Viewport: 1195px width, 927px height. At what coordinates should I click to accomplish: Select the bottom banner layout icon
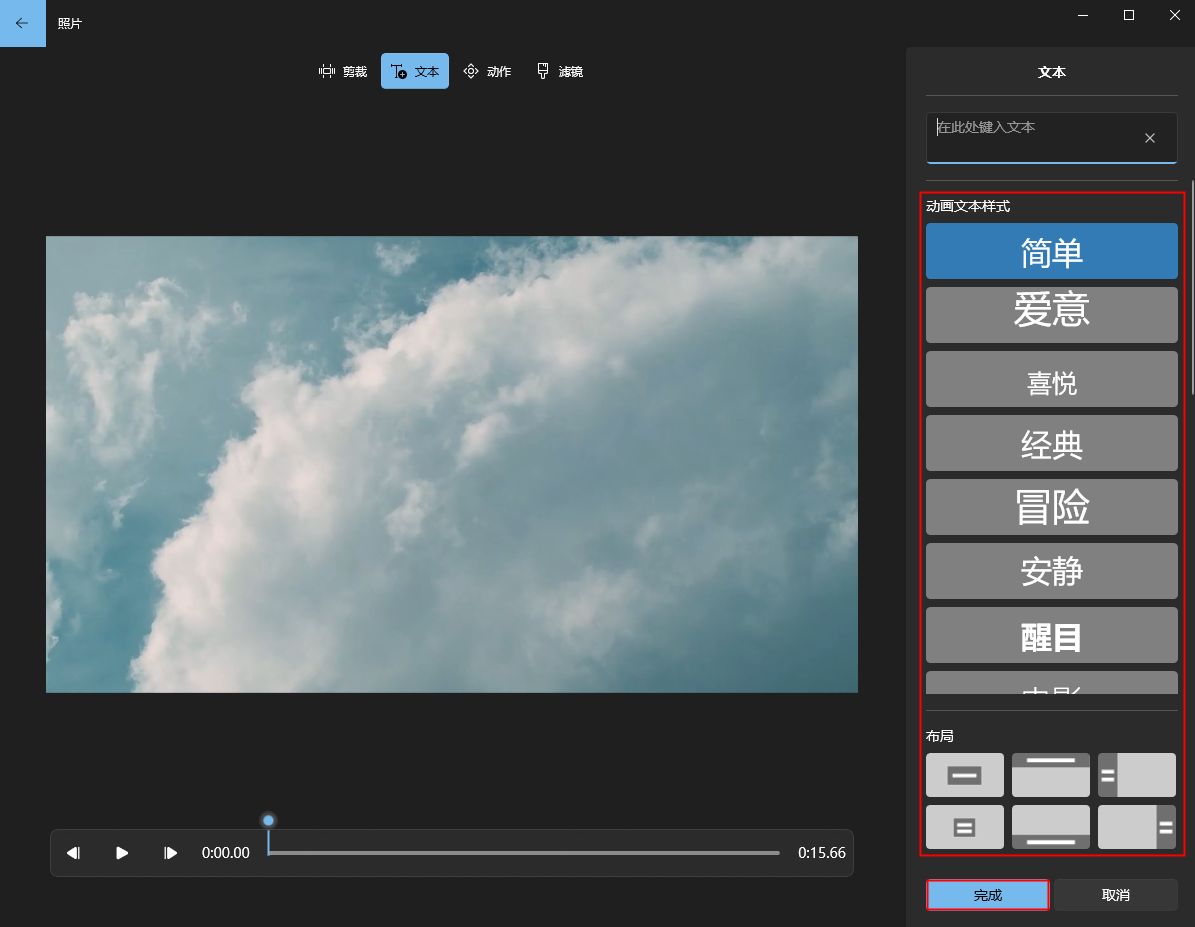(x=1050, y=827)
